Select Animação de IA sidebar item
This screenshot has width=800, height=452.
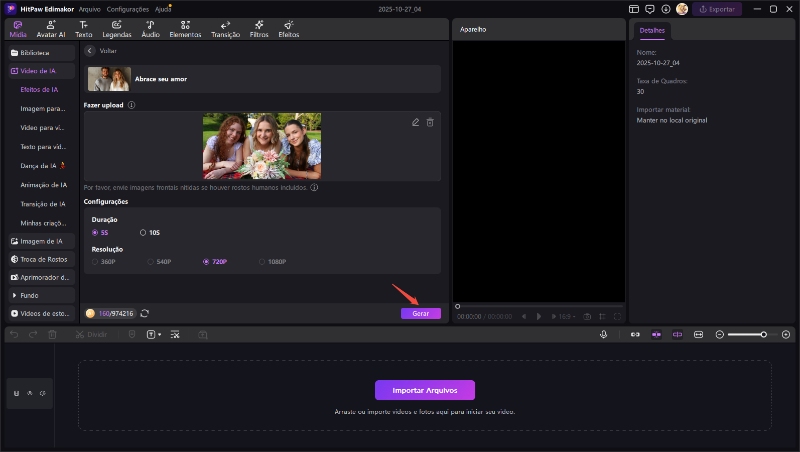(43, 185)
